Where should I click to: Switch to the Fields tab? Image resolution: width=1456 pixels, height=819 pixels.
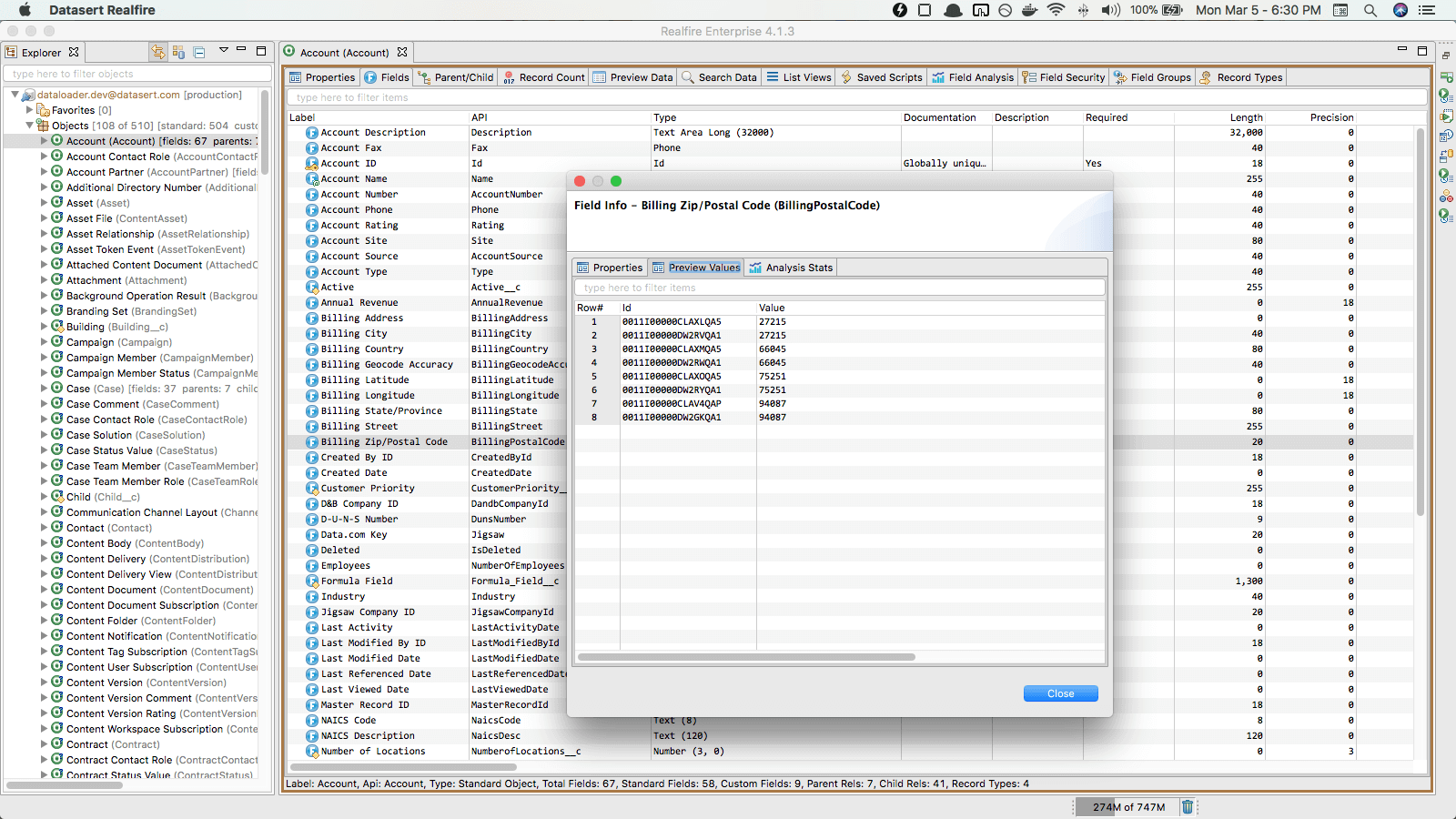pyautogui.click(x=387, y=77)
